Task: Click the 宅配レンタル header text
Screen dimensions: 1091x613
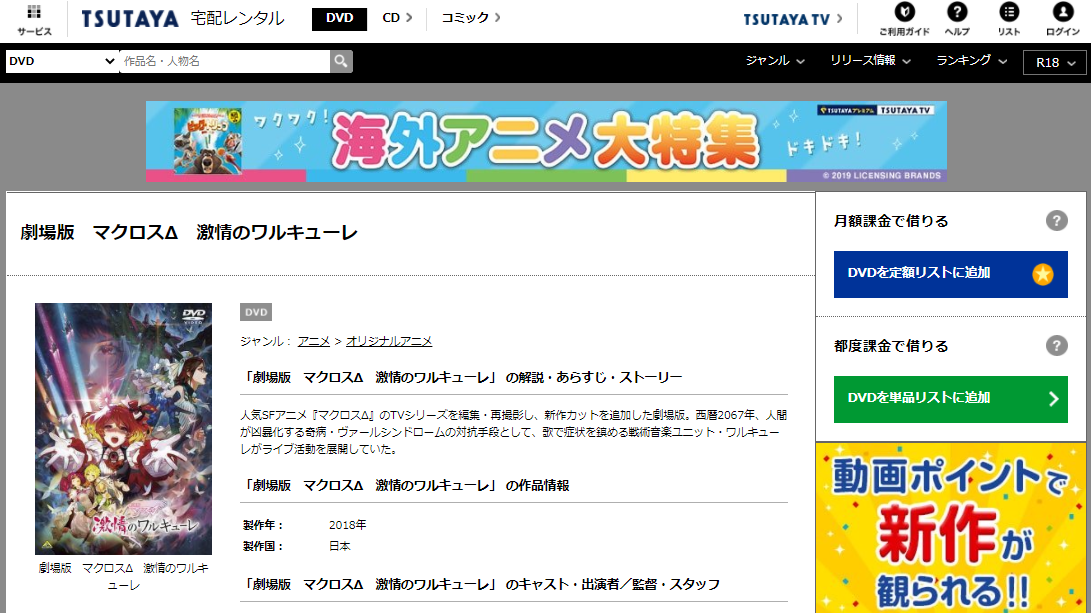Action: pyautogui.click(x=237, y=19)
